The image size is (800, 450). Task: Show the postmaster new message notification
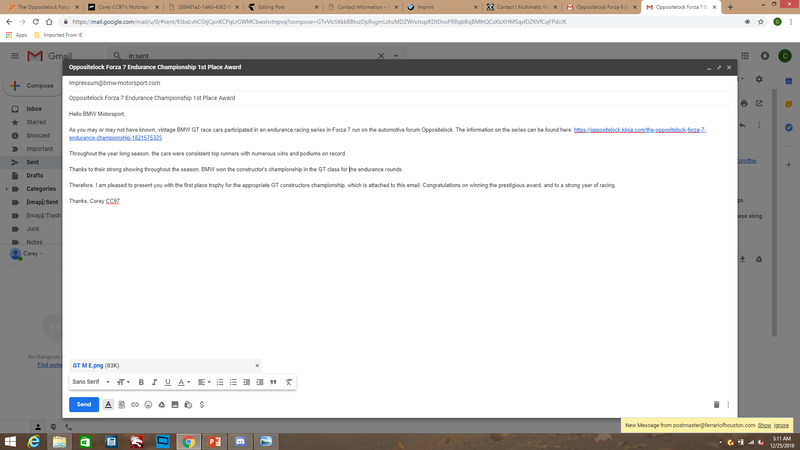click(x=764, y=425)
